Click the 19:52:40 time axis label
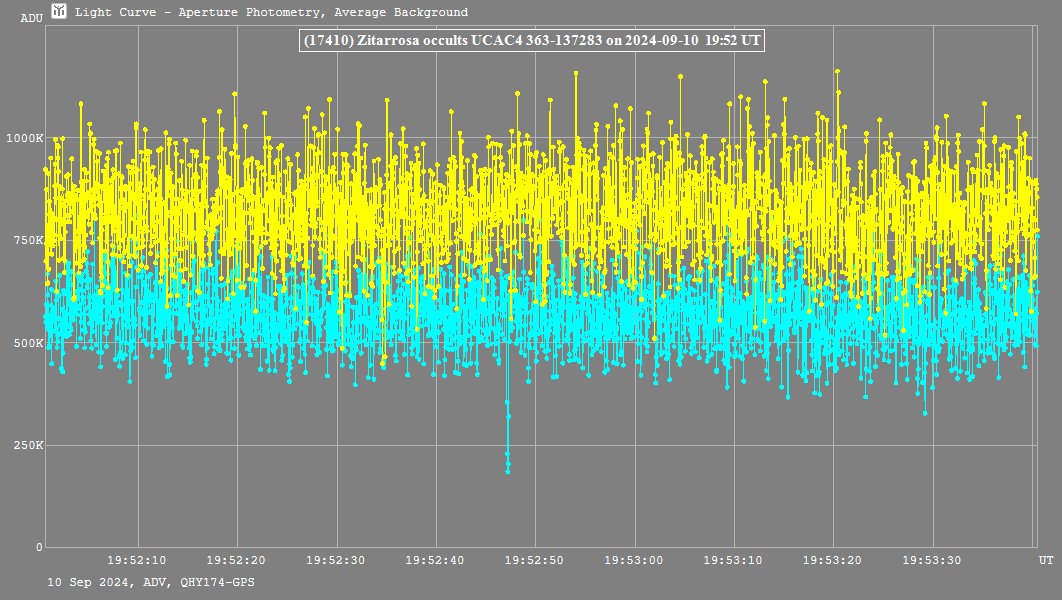Screen dimensions: 1062x600 pyautogui.click(x=435, y=559)
